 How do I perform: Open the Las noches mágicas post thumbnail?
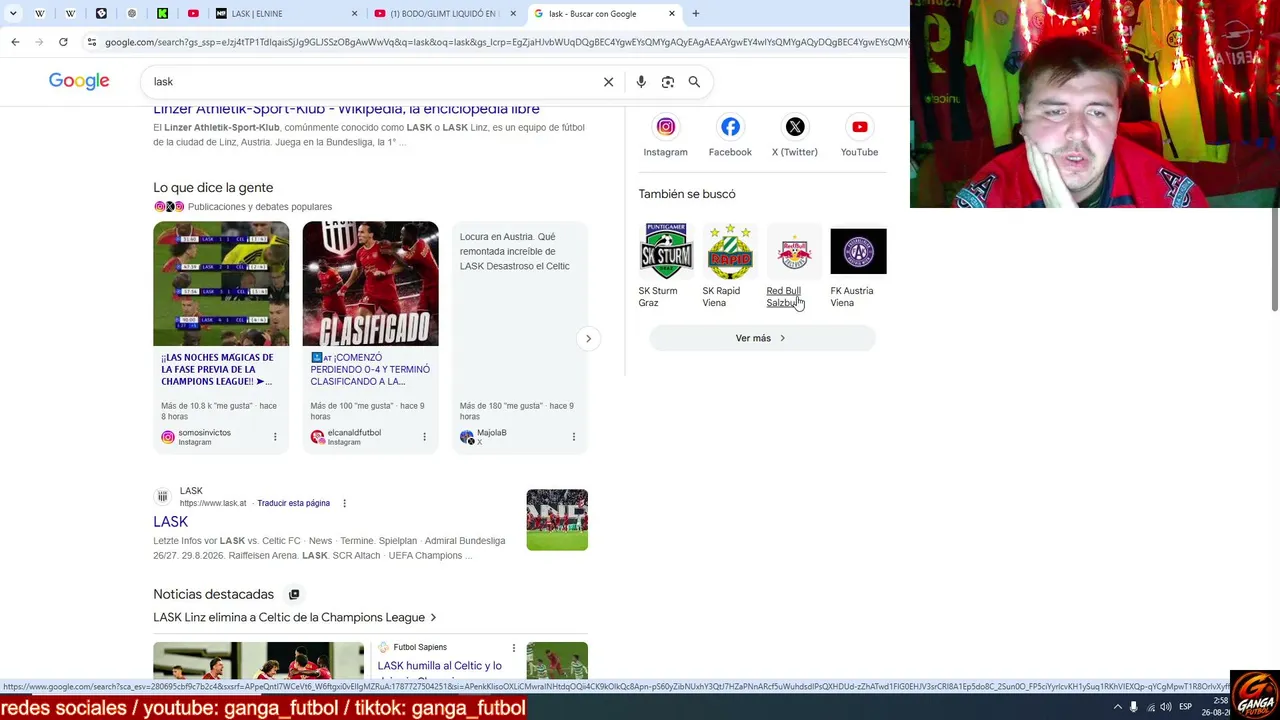[x=221, y=284]
